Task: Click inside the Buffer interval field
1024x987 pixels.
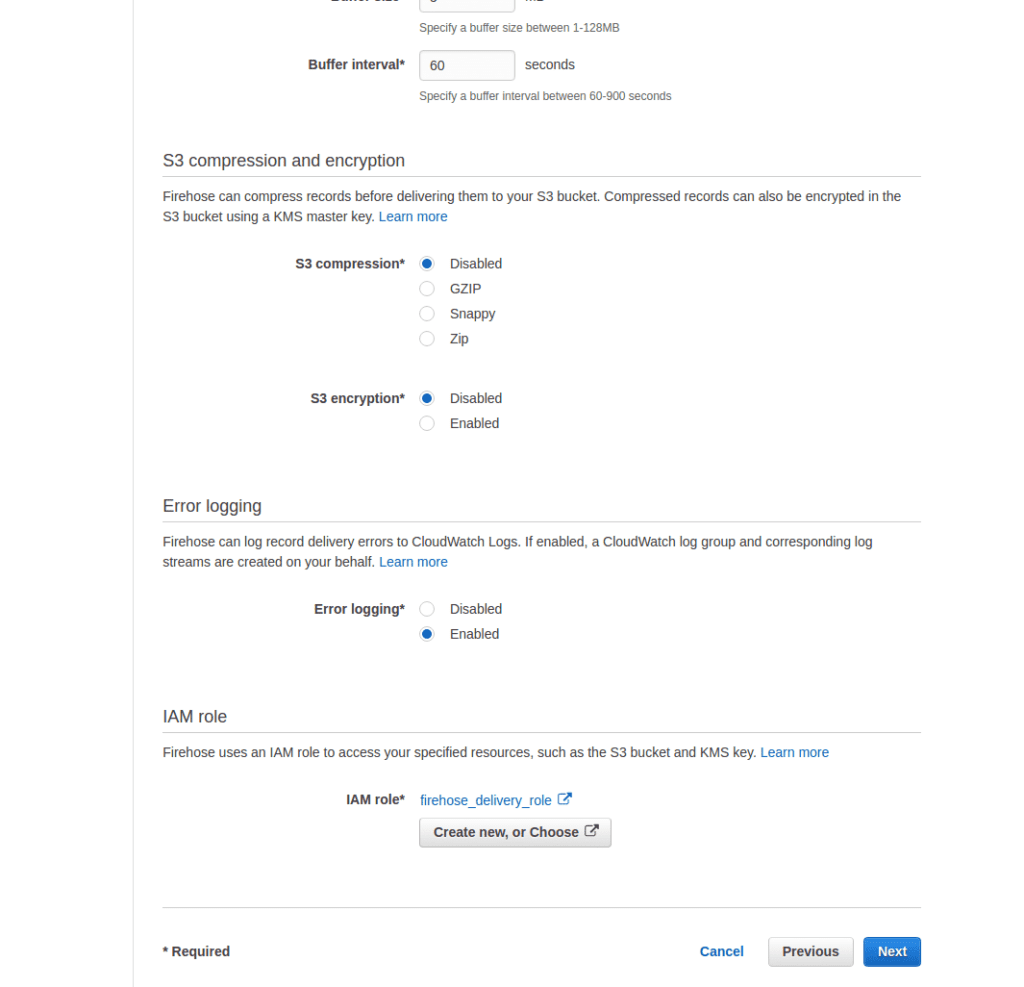Action: (x=466, y=65)
